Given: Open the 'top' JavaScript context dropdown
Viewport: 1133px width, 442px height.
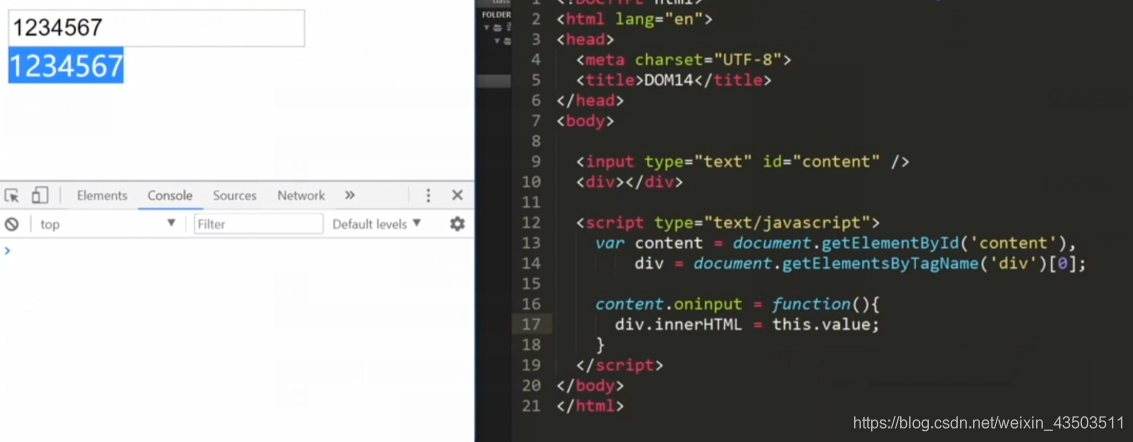Looking at the screenshot, I should point(107,224).
